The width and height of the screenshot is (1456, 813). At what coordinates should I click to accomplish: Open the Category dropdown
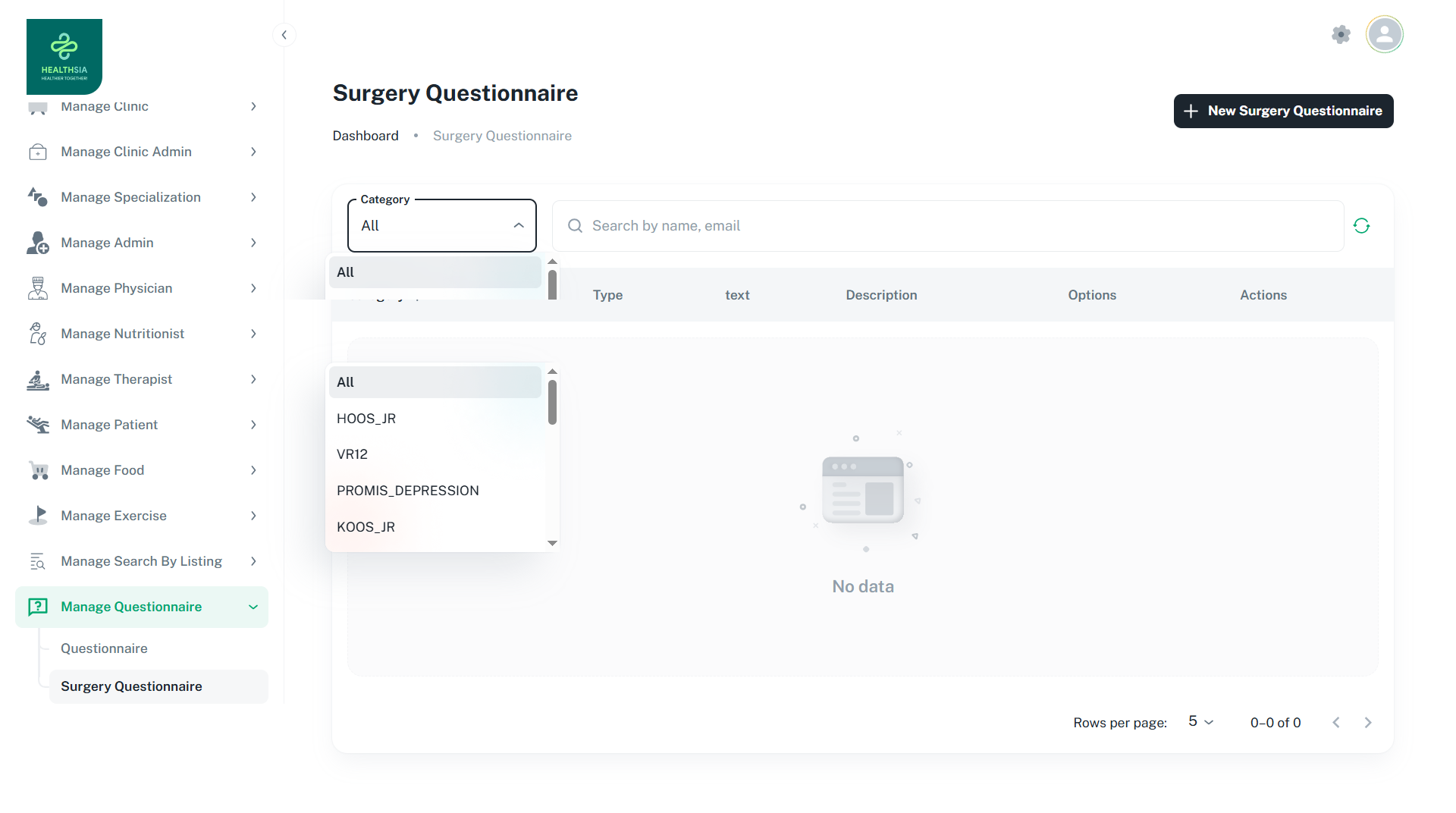click(441, 226)
